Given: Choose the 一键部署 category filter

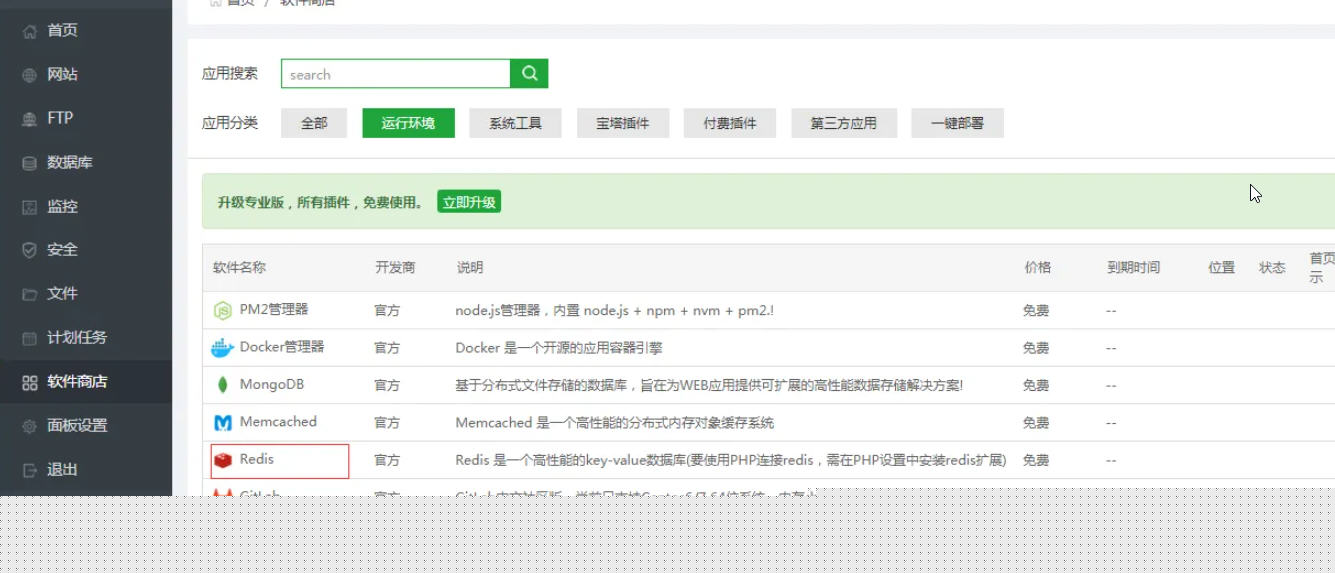Looking at the screenshot, I should 957,123.
